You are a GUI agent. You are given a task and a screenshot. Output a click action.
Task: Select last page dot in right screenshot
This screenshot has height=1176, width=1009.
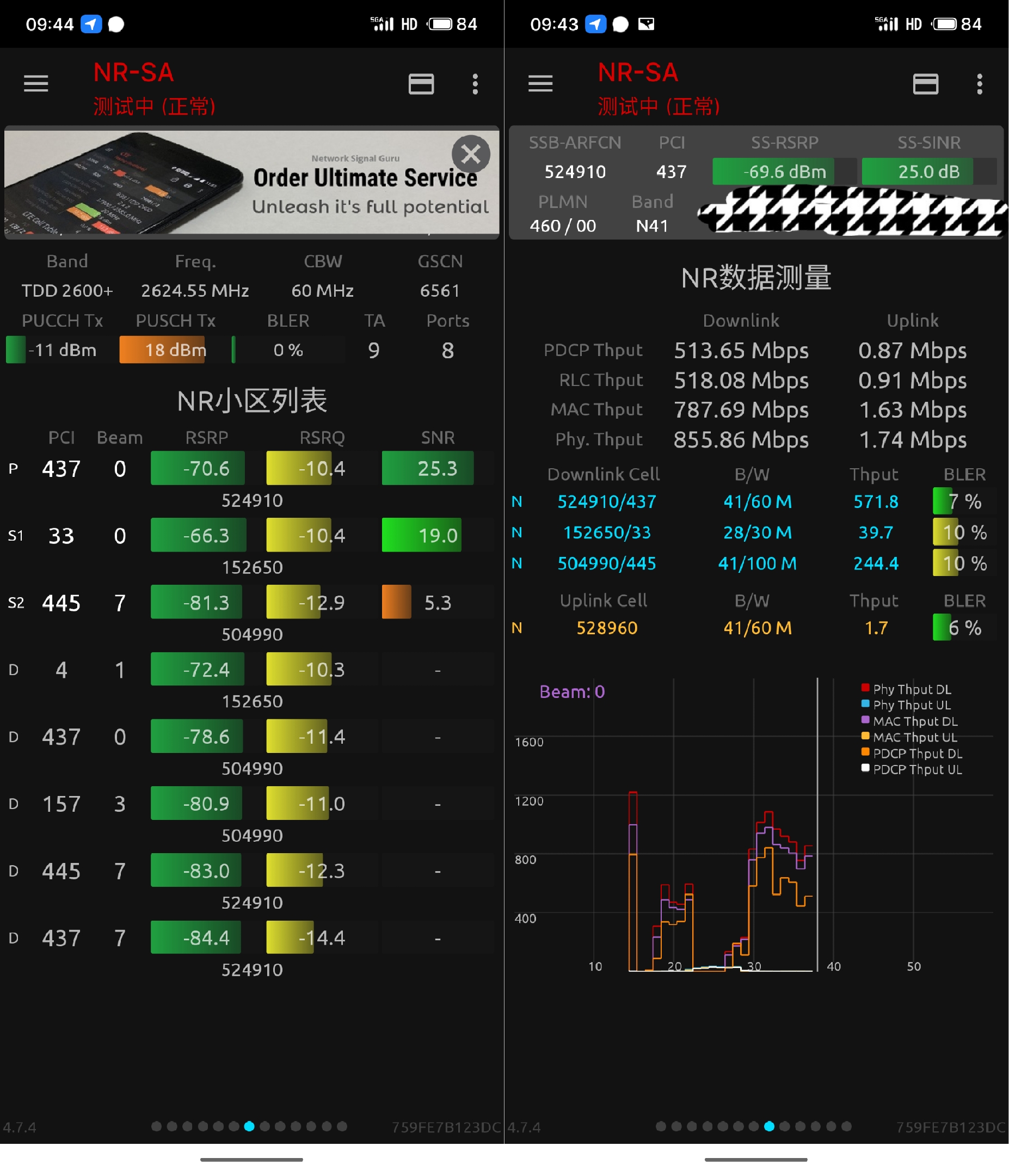846,1126
